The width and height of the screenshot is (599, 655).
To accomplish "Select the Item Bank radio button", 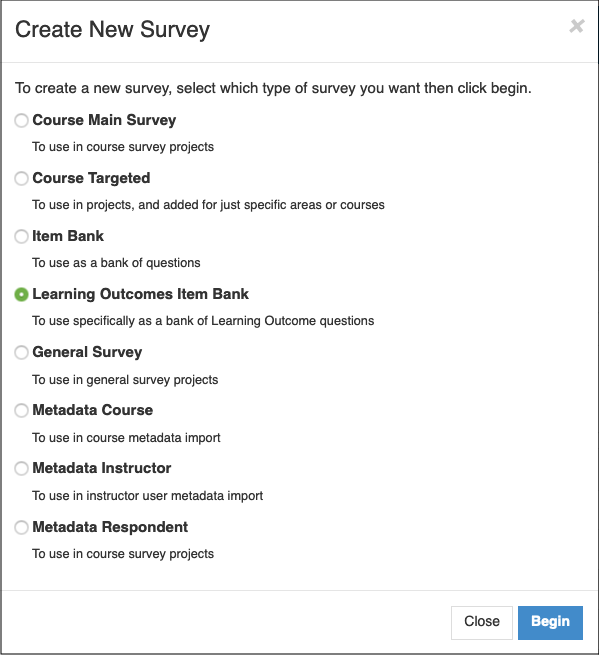I will (x=21, y=236).
